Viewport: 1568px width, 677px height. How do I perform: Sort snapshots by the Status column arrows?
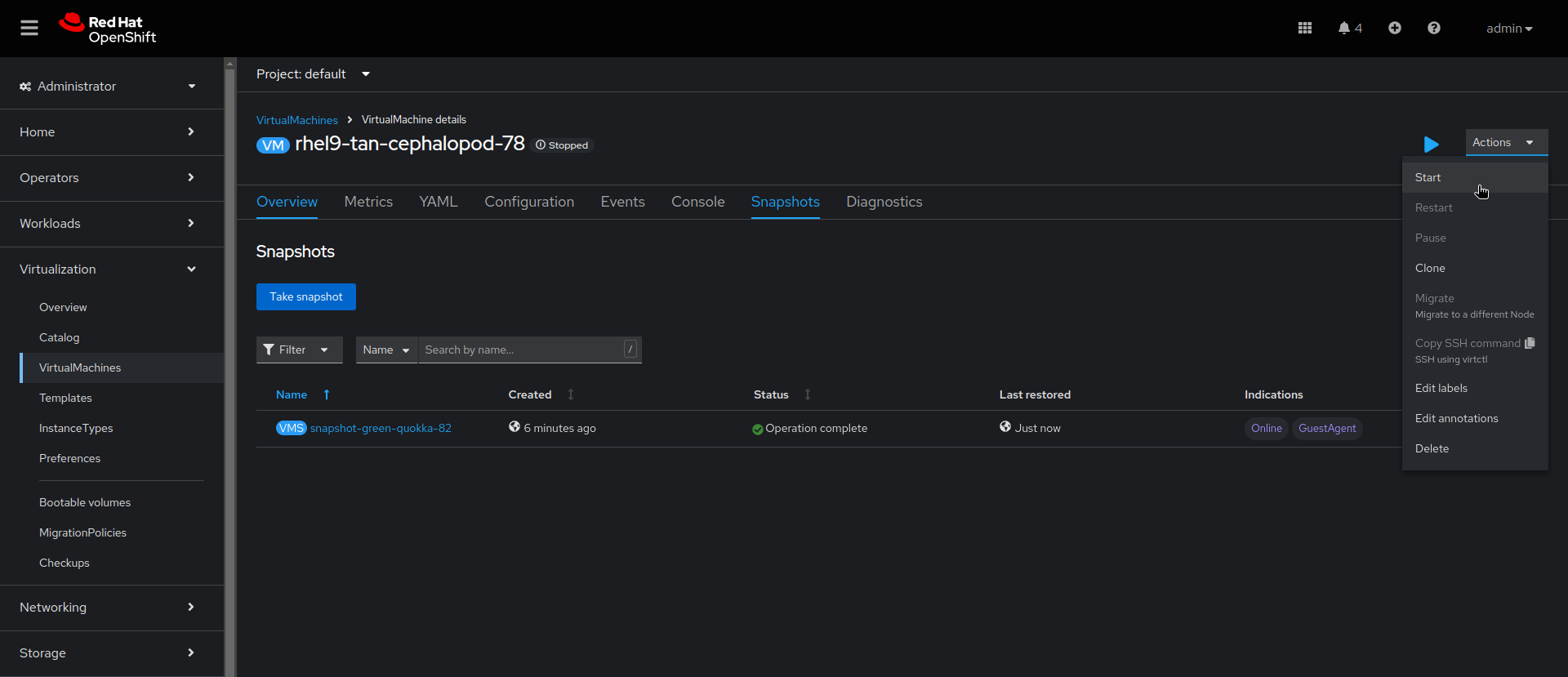808,394
